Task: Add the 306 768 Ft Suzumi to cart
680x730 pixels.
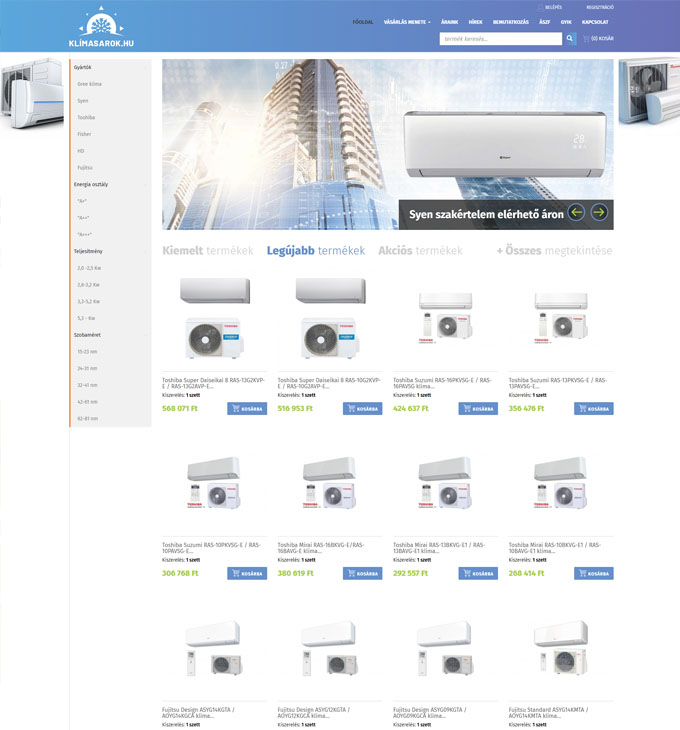Action: (x=247, y=573)
